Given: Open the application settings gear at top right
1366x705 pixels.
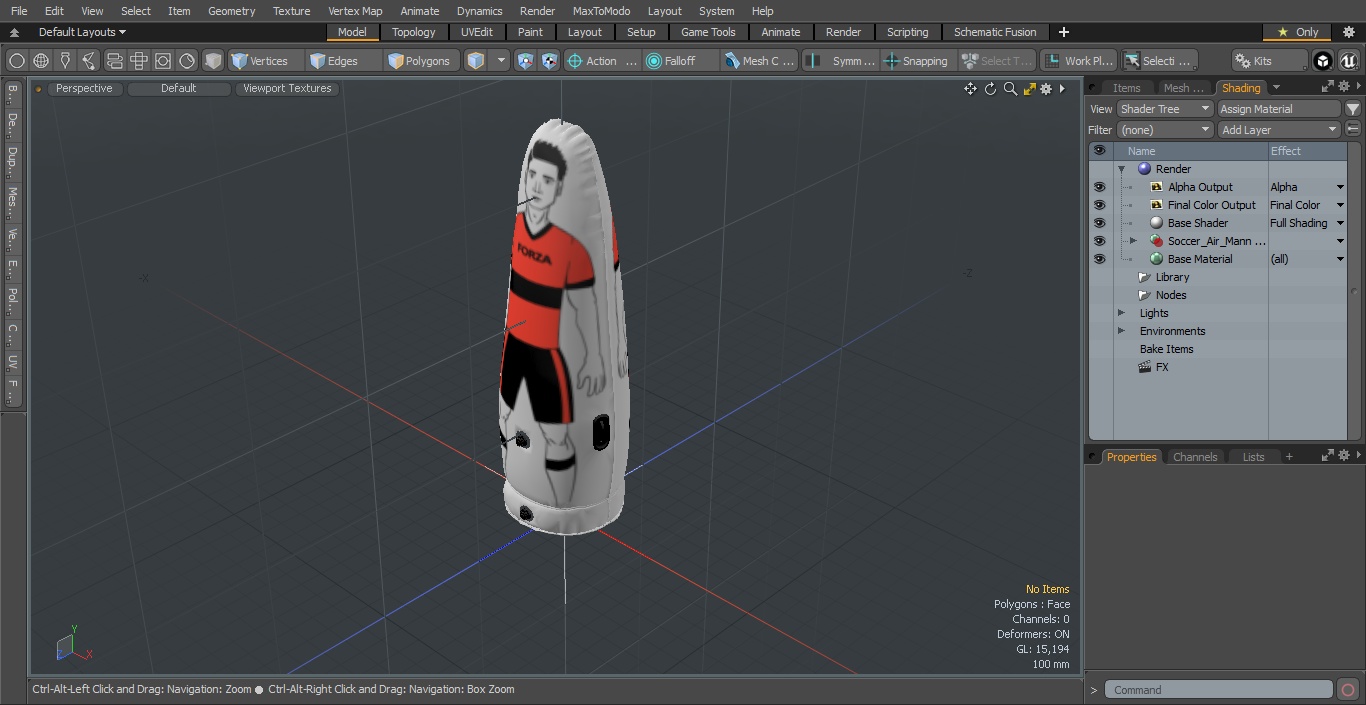Looking at the screenshot, I should pyautogui.click(x=1348, y=32).
